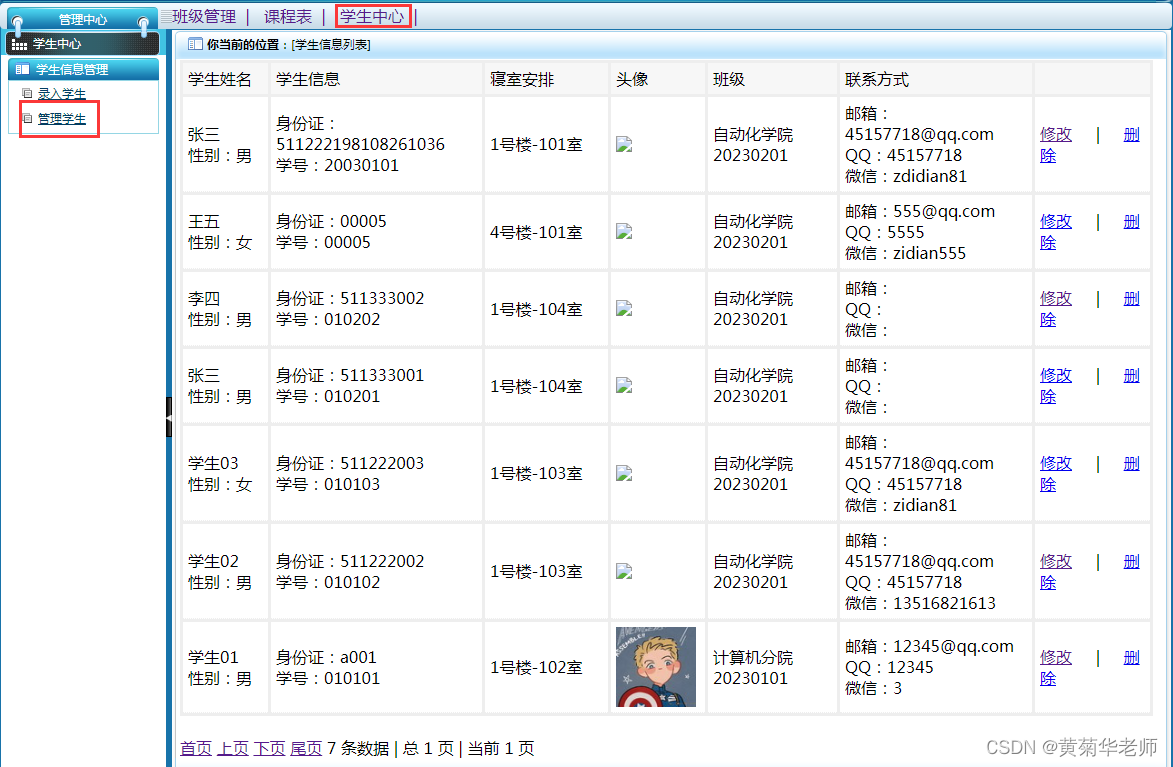Delete the 学生01 row
Screen dimensions: 1173x767
[1131, 658]
